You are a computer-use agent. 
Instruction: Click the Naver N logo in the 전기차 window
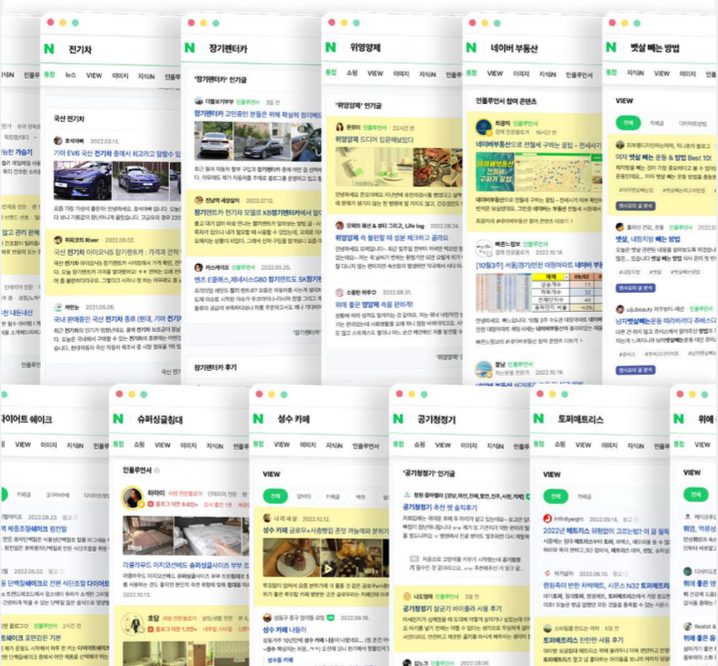click(49, 49)
